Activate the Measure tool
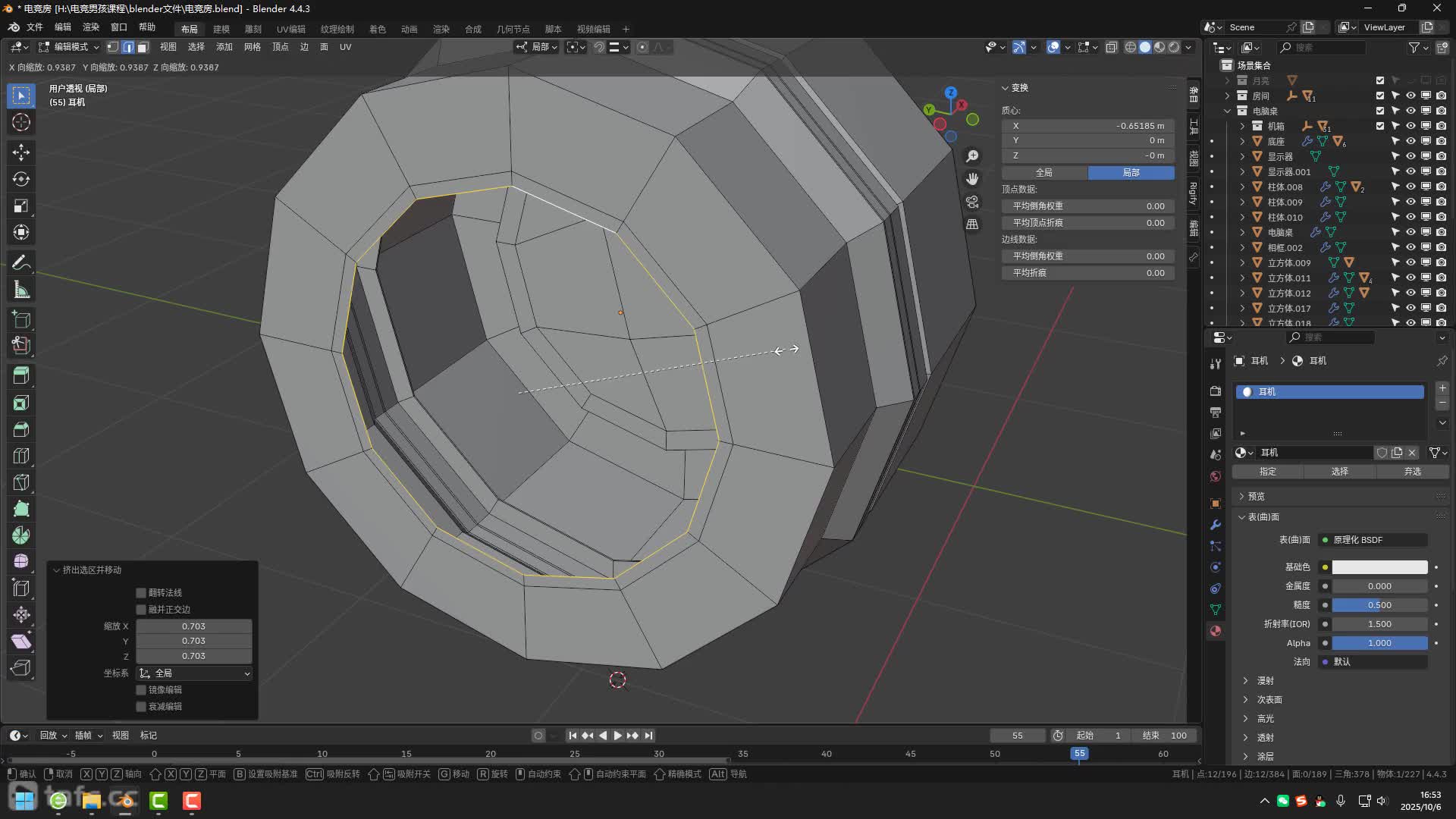Screen dimensions: 1456x819 [x=21, y=290]
